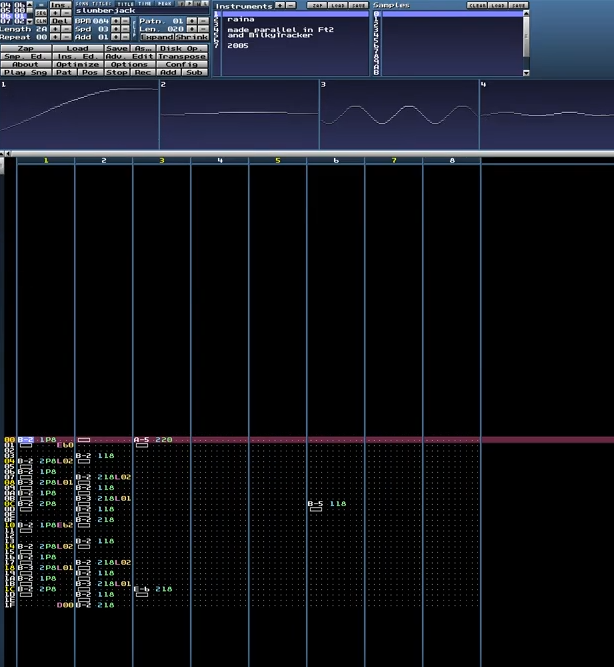Viewport: 614px width, 667px height.
Task: Play current pattern with Pat
Action: [64, 72]
